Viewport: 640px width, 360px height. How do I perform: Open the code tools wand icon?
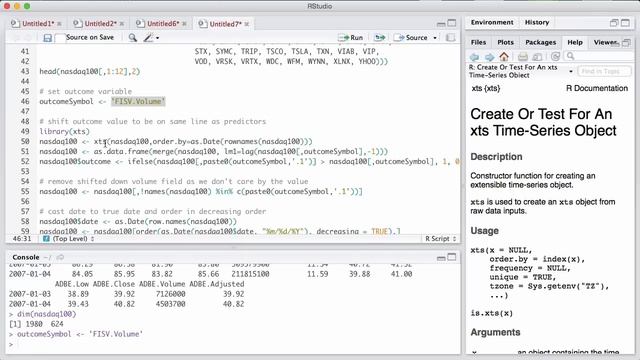(148, 38)
